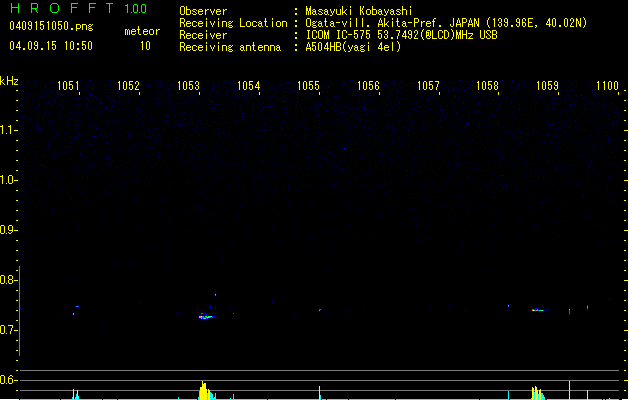Viewport: 629px width, 400px height.
Task: Select the file name 0409151050.png
Action: pyautogui.click(x=51, y=26)
